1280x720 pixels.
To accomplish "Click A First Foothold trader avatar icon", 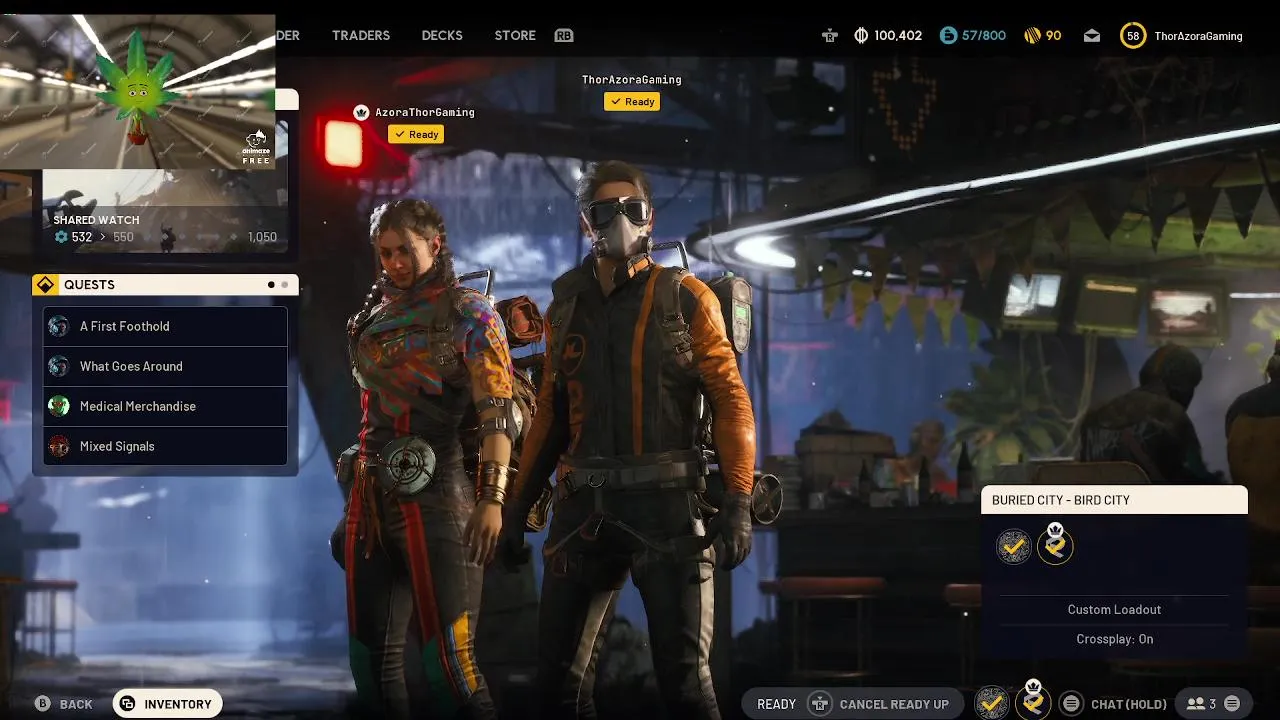I will click(59, 326).
